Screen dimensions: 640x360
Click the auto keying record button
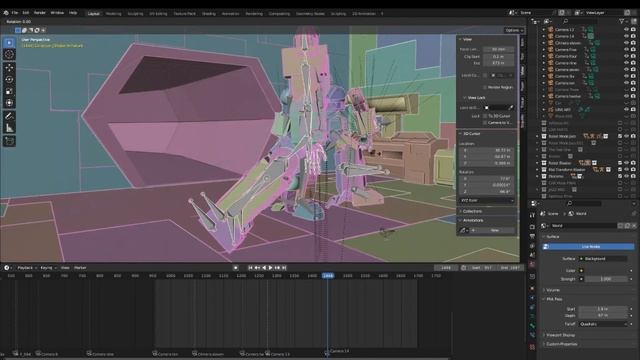tap(236, 268)
